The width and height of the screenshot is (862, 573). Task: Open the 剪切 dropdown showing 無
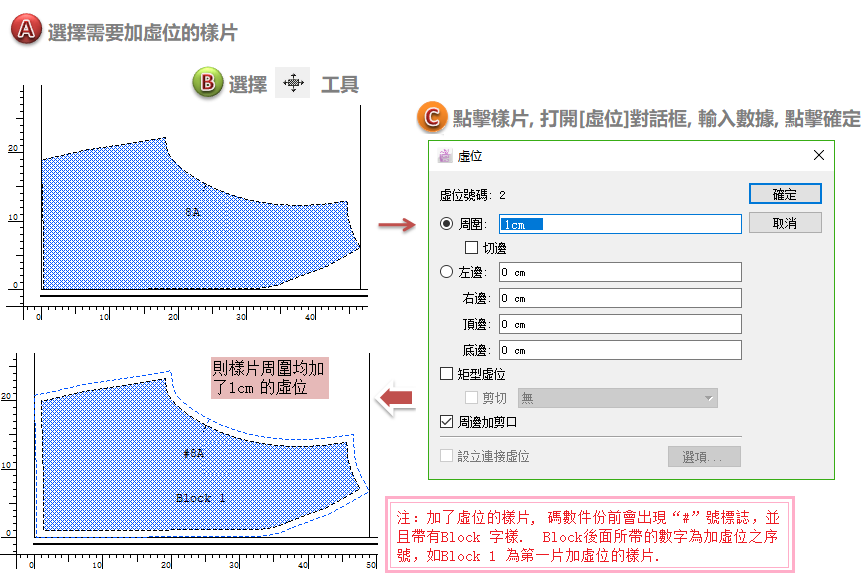click(617, 398)
